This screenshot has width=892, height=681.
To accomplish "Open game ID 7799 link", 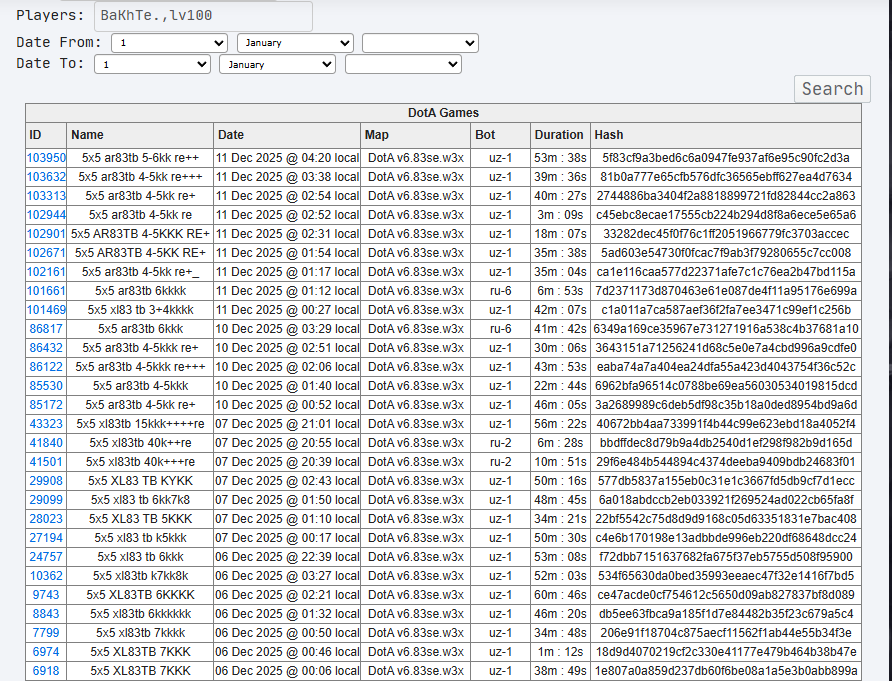I will tap(46, 633).
